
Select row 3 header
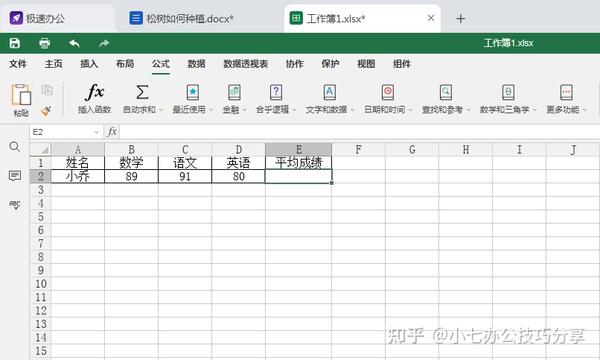coord(41,190)
